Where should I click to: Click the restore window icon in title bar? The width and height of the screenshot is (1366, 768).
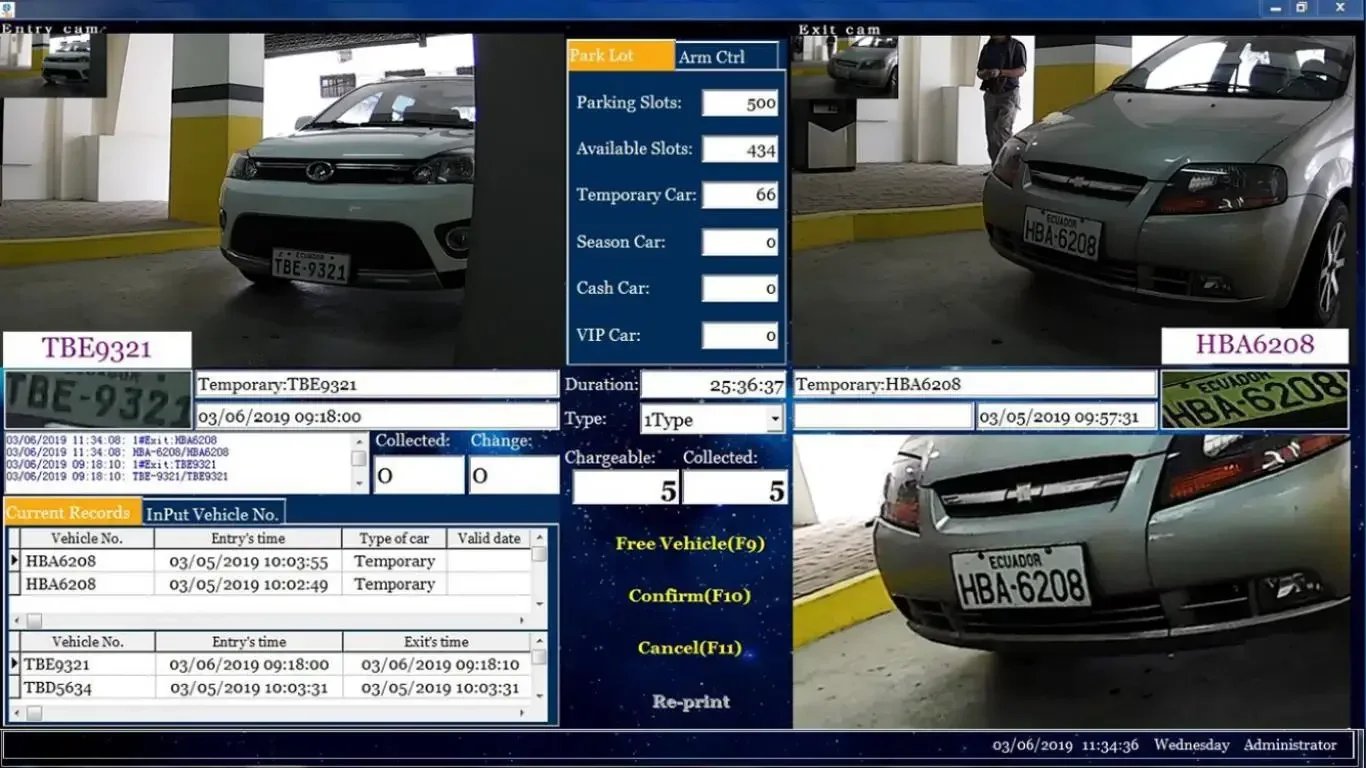pyautogui.click(x=1301, y=8)
